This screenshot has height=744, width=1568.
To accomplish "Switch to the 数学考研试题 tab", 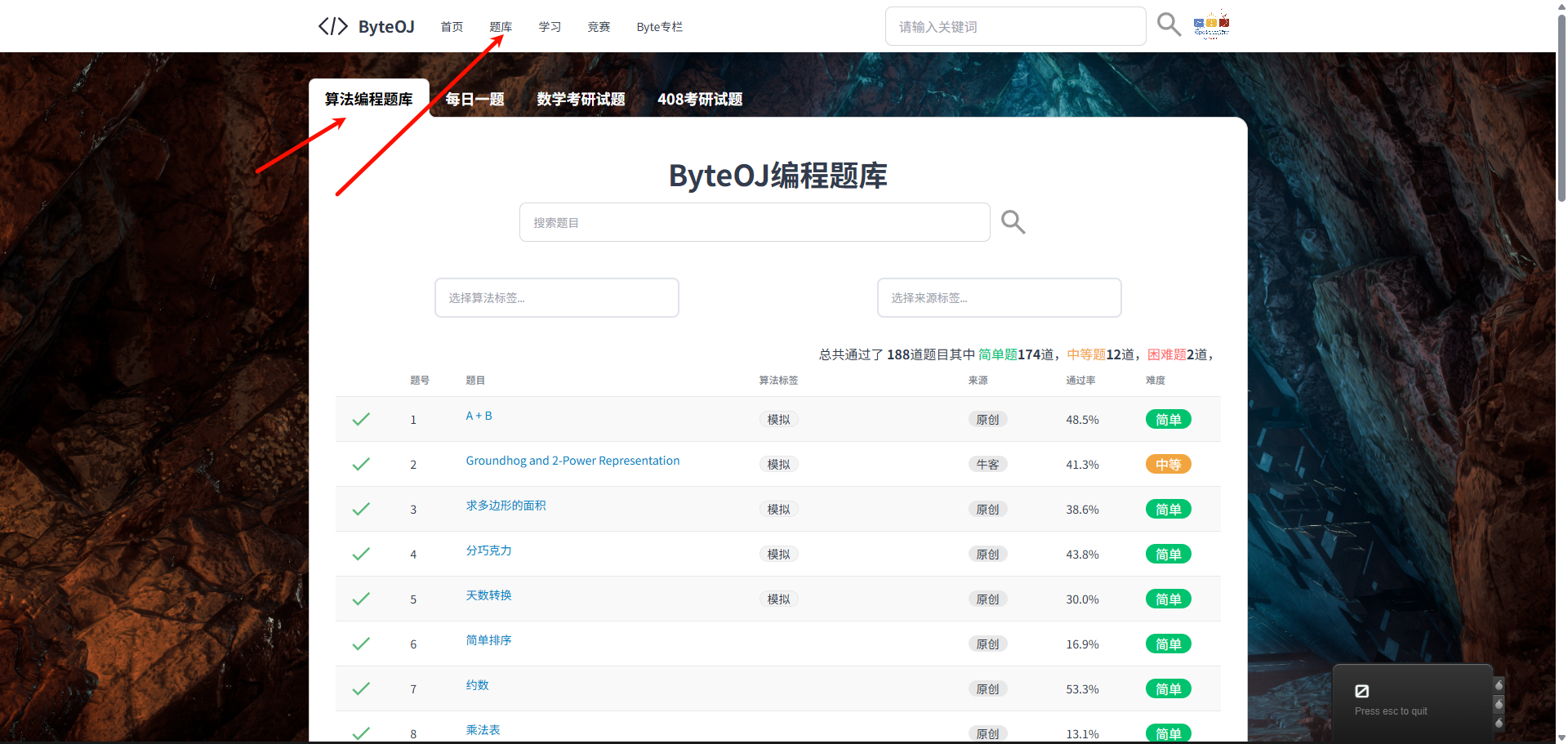I will point(581,99).
